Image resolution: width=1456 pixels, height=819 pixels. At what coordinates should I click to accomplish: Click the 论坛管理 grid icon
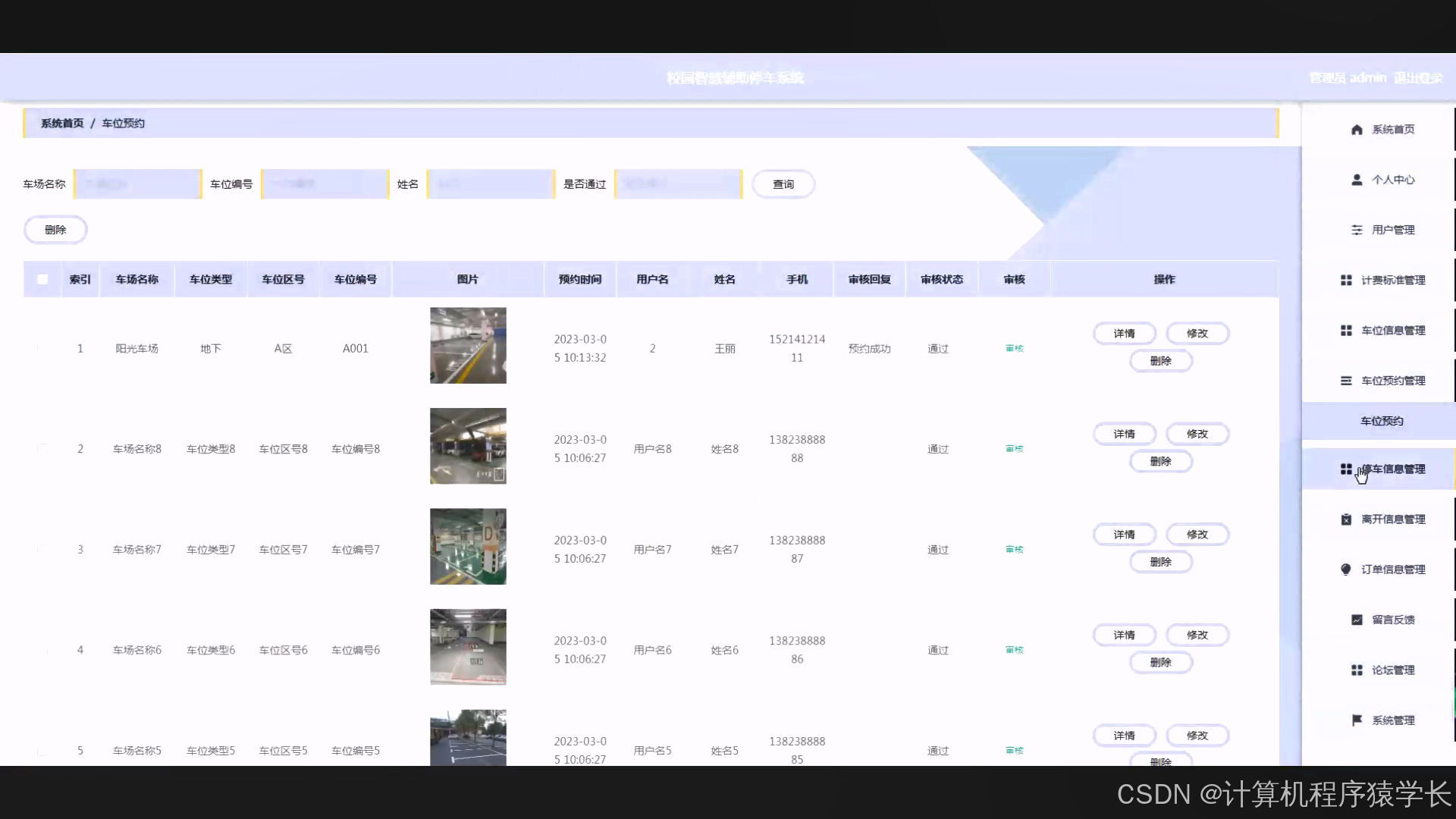point(1357,670)
